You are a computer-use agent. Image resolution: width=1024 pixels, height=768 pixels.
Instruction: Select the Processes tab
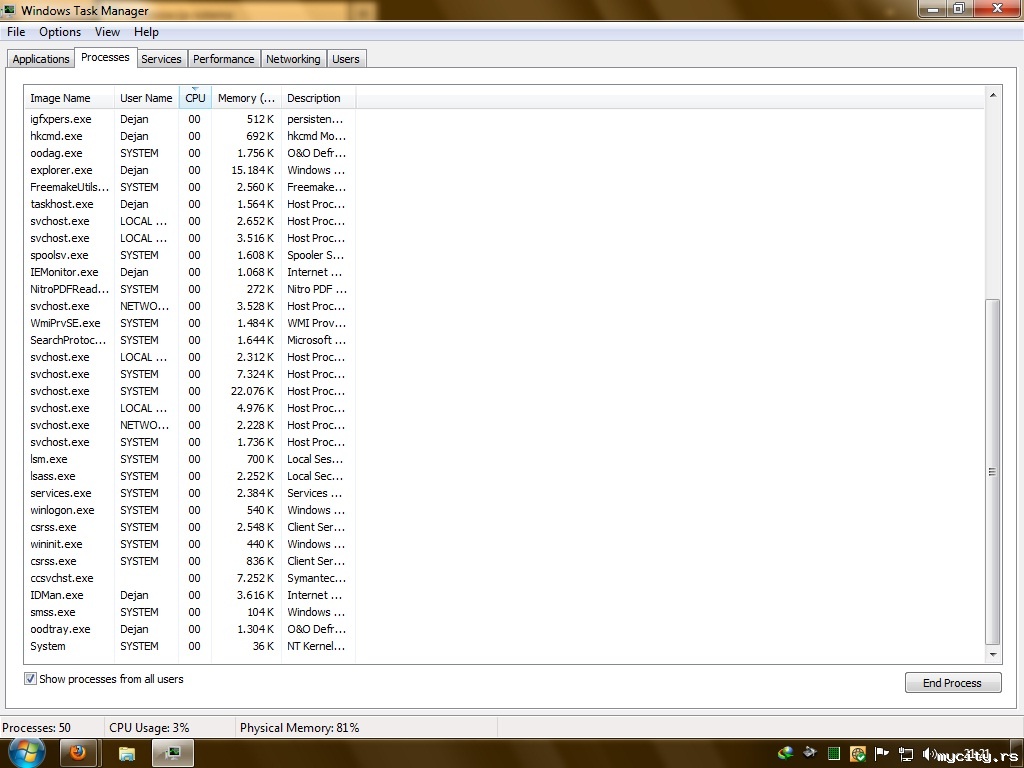[105, 57]
